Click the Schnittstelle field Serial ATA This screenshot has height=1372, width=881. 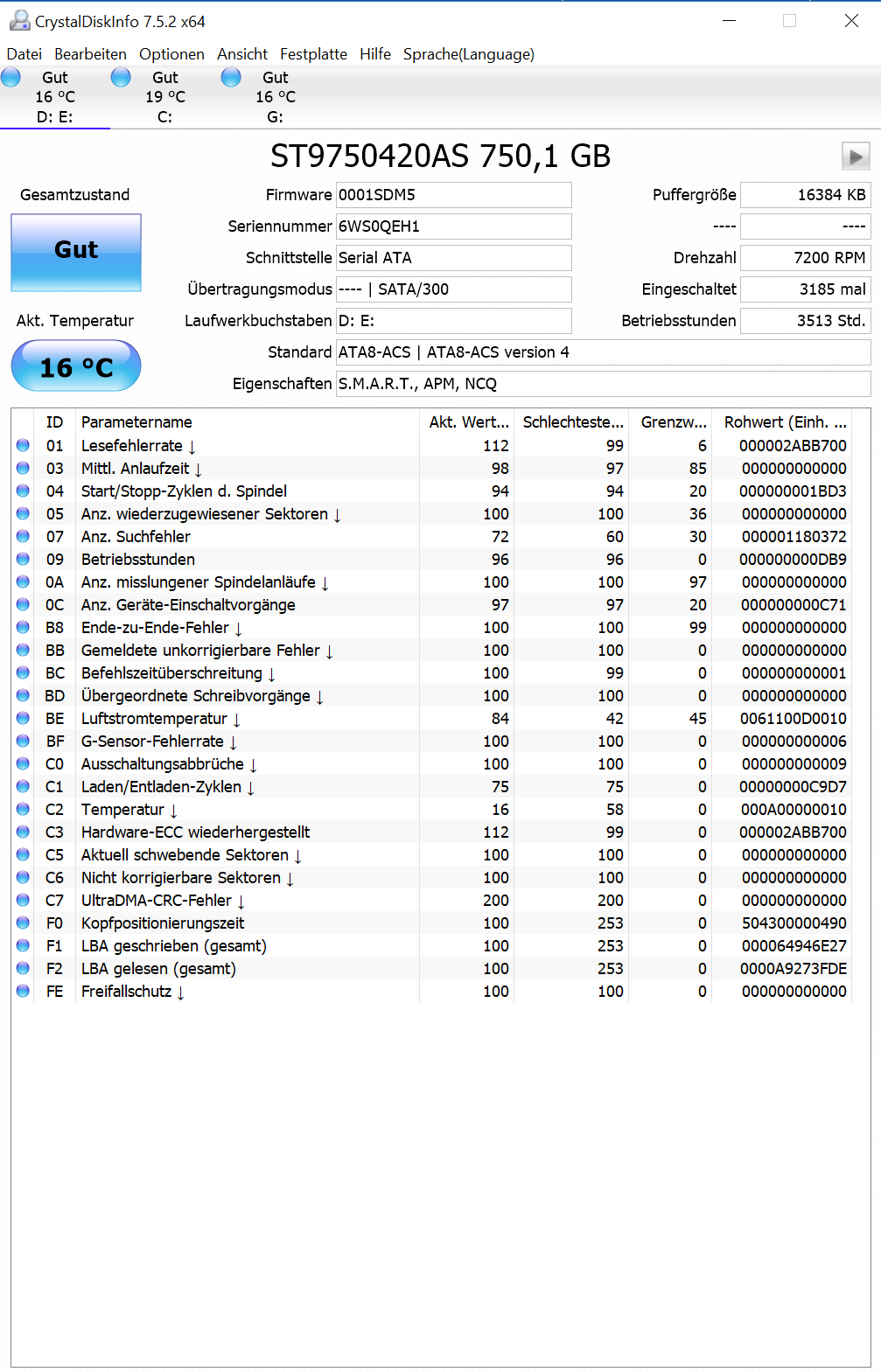[x=454, y=258]
